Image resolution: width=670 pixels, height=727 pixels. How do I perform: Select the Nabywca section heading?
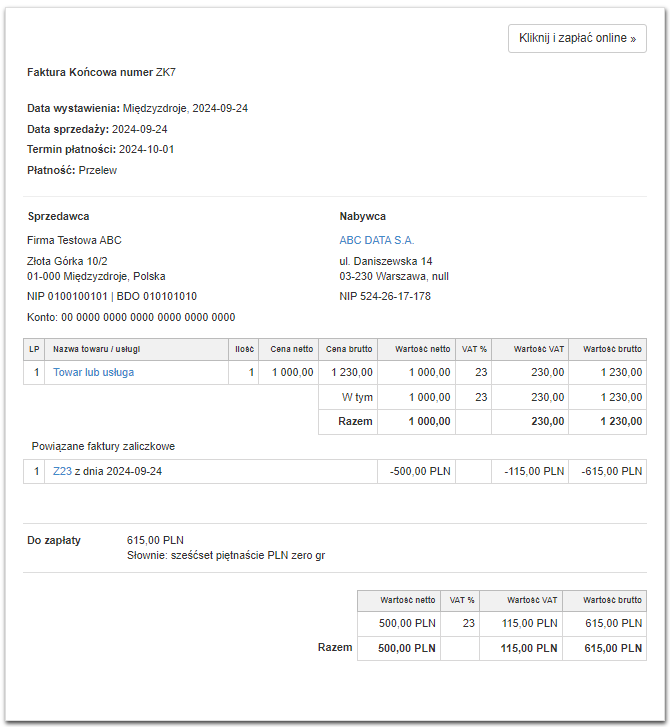(362, 216)
